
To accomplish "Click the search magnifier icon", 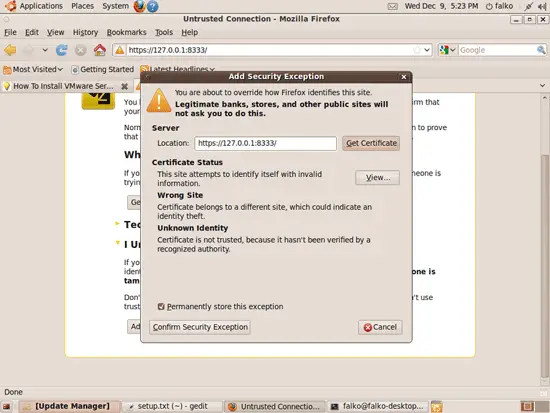I will 541,50.
